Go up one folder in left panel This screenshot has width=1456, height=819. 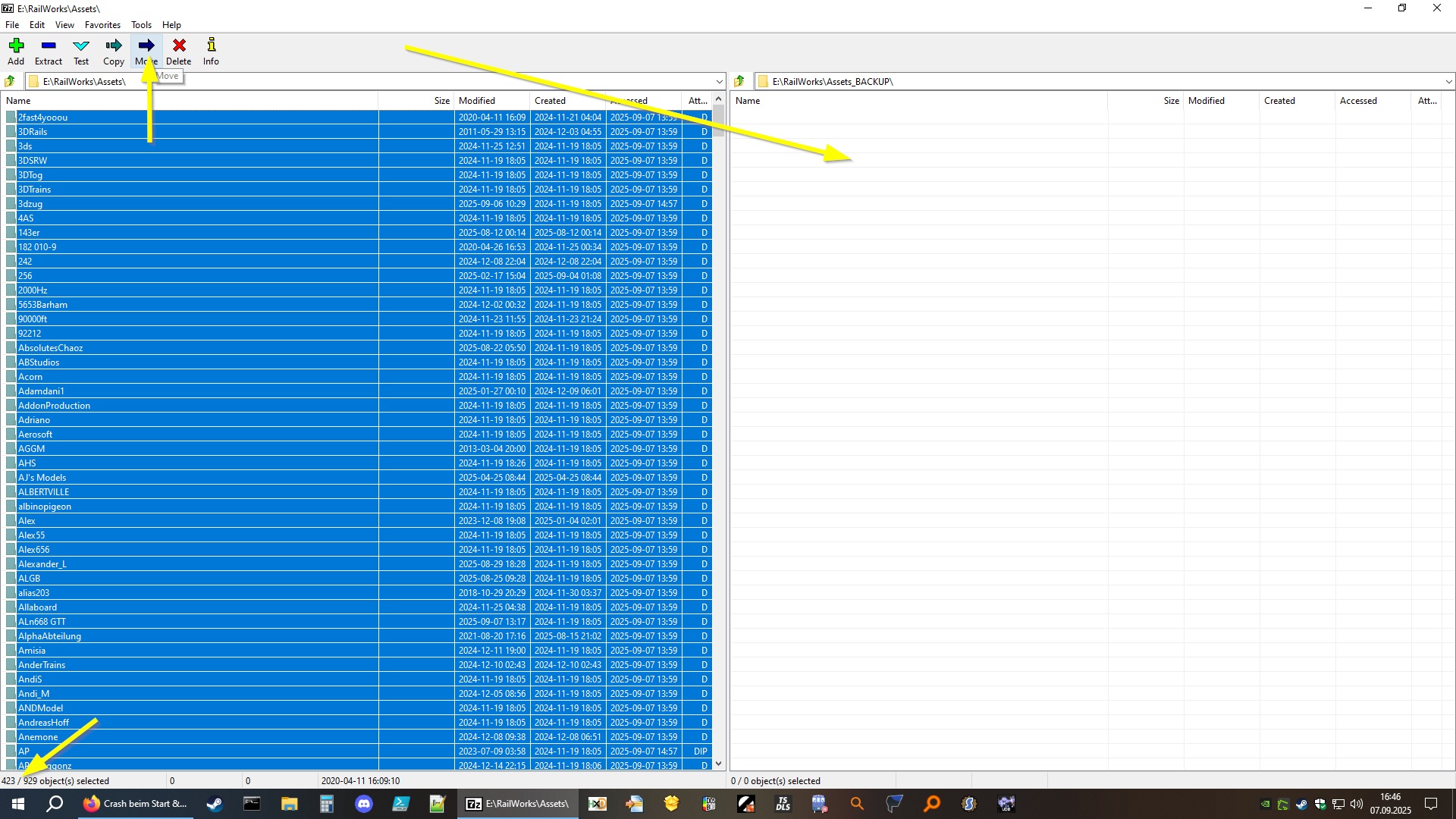(x=10, y=81)
